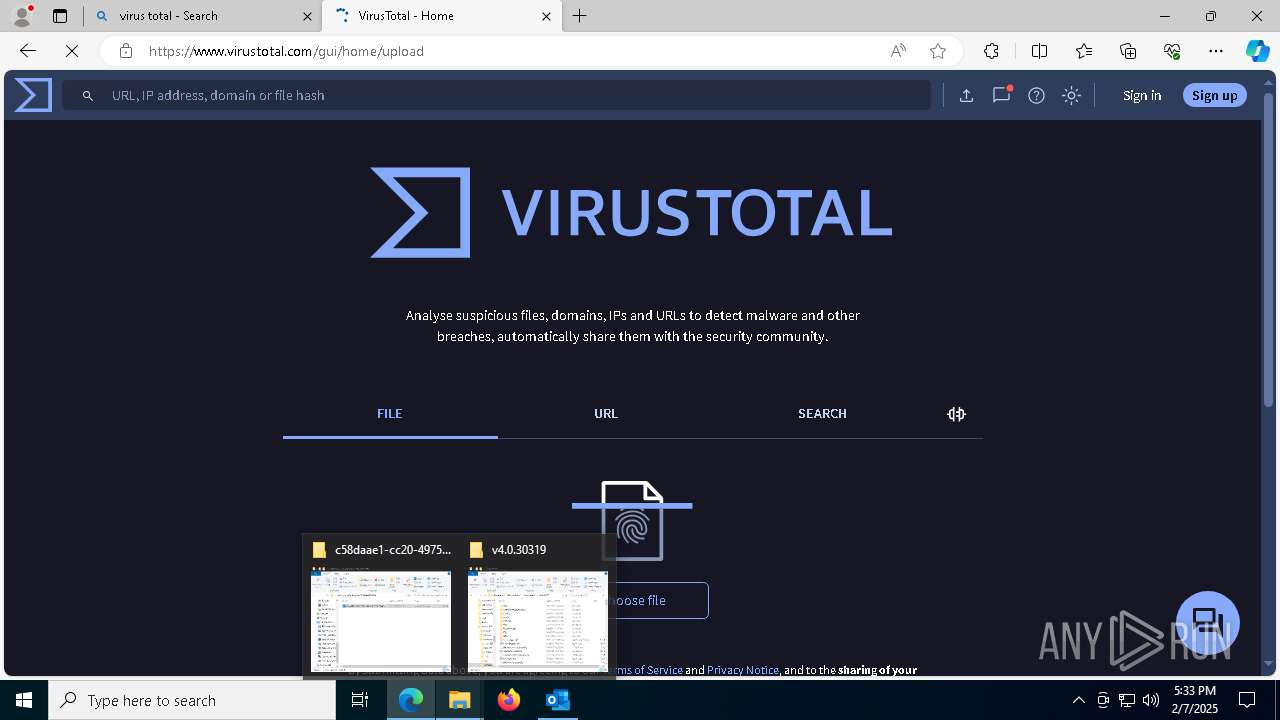
Task: Open Edge Settings and more menu
Action: (1216, 51)
